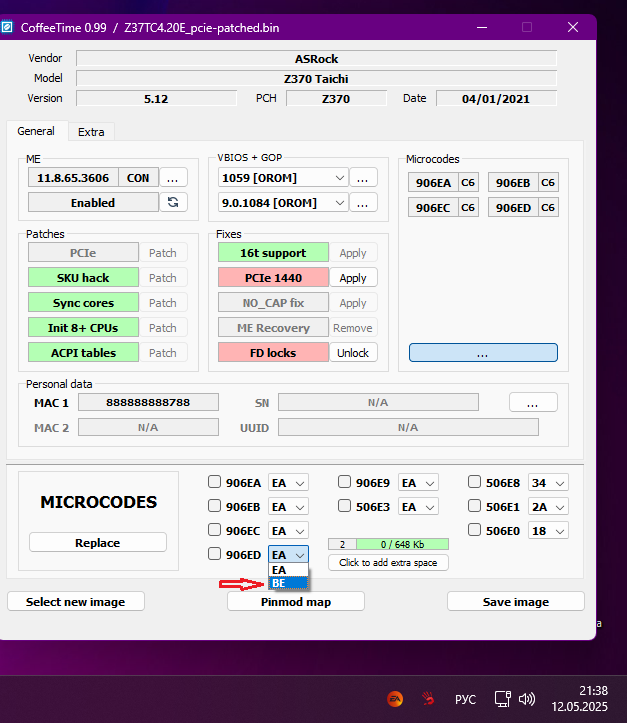Check the 506E1 microcode checkbox
This screenshot has height=723, width=627.
(474, 506)
